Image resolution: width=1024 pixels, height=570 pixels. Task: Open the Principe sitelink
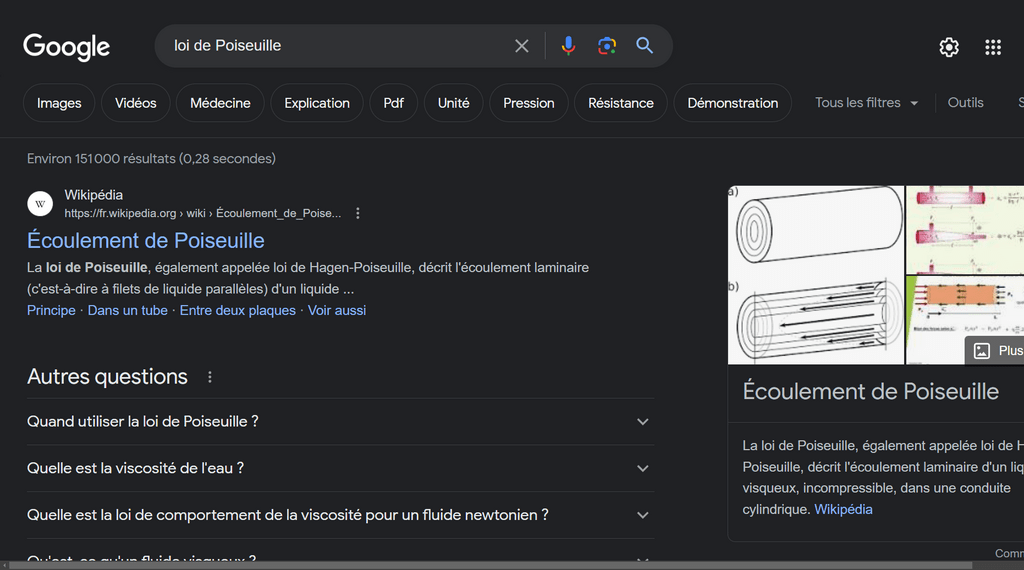pos(51,311)
